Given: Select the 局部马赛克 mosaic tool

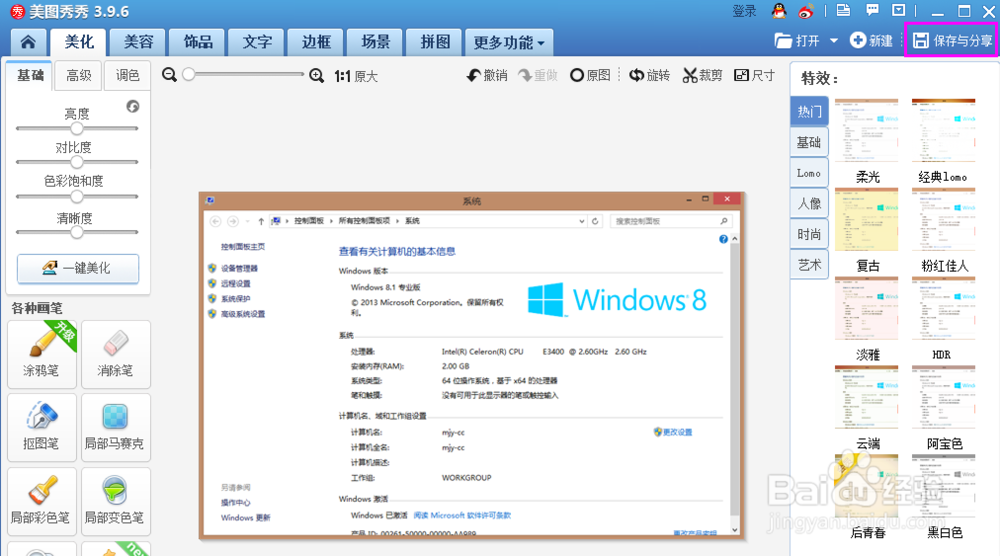Looking at the screenshot, I should click(115, 427).
